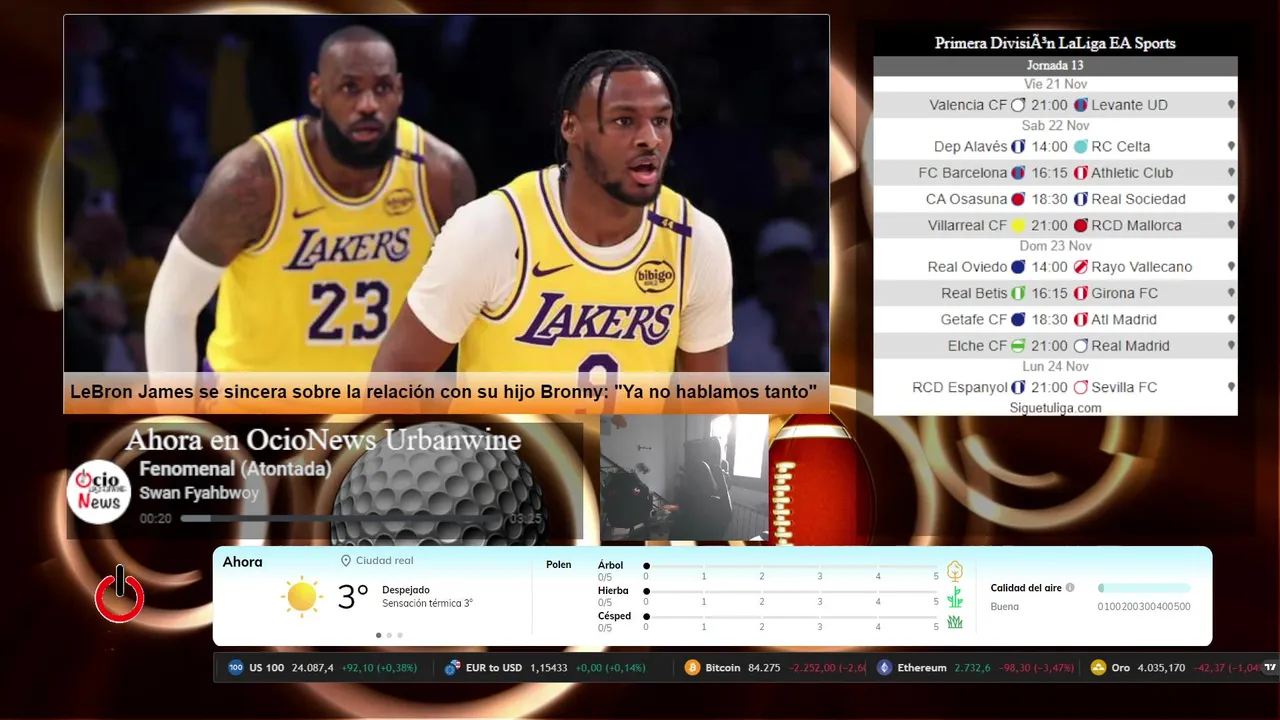
Task: Click the sun icon in weather widget
Action: pyautogui.click(x=301, y=597)
